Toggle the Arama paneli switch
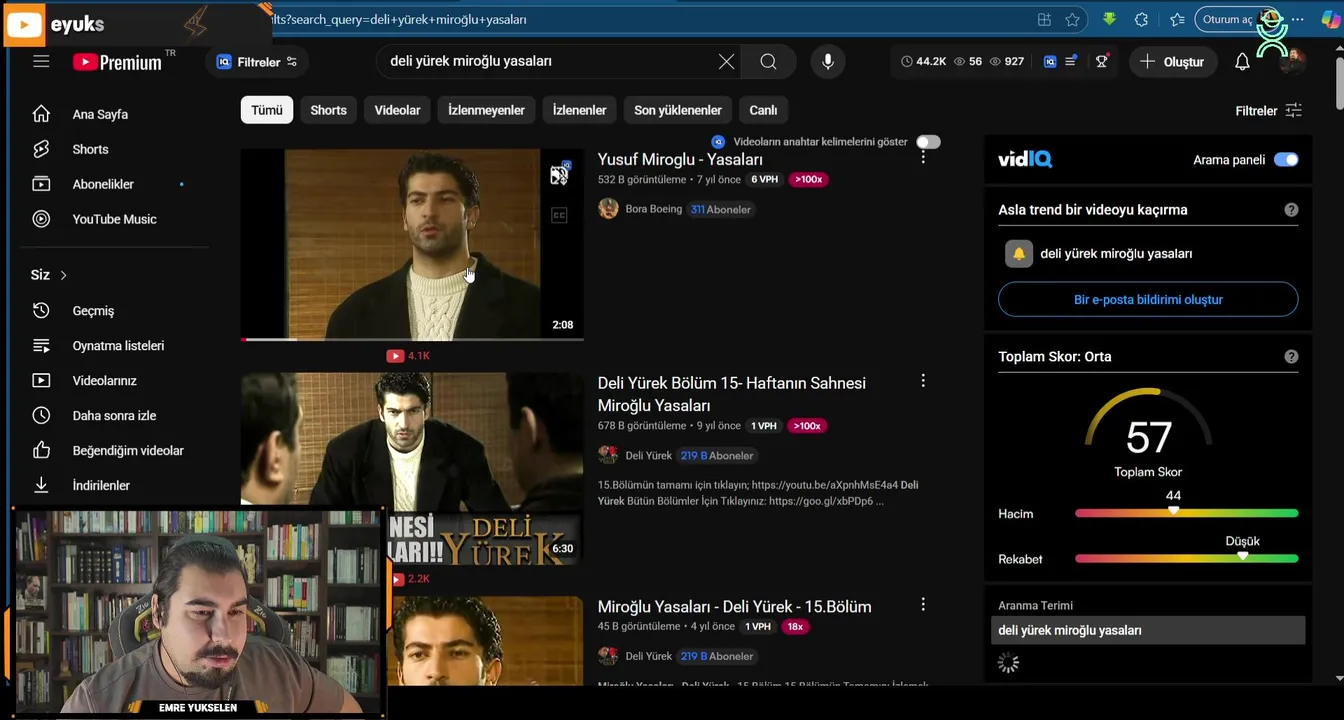This screenshot has width=1344, height=720. pos(1286,160)
